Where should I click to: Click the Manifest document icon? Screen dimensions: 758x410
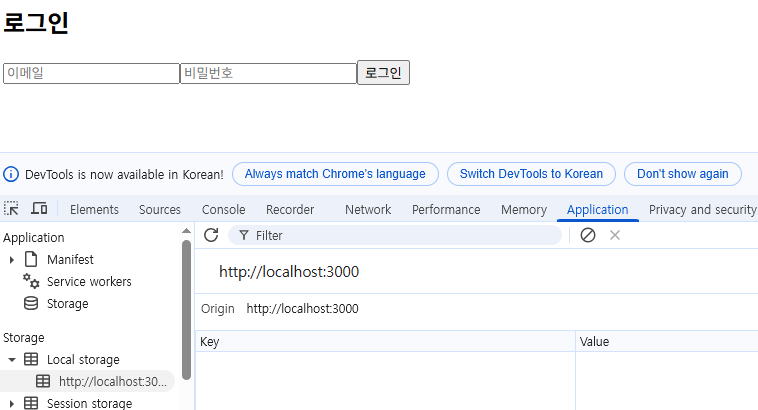tap(31, 259)
